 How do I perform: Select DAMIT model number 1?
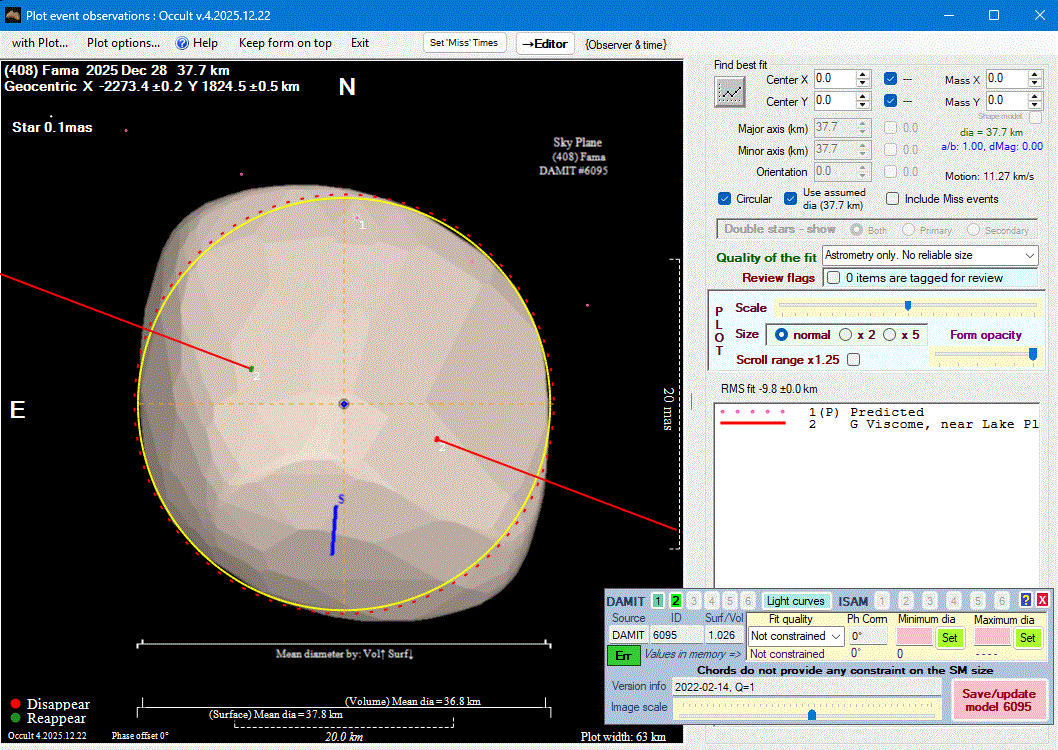[x=658, y=601]
